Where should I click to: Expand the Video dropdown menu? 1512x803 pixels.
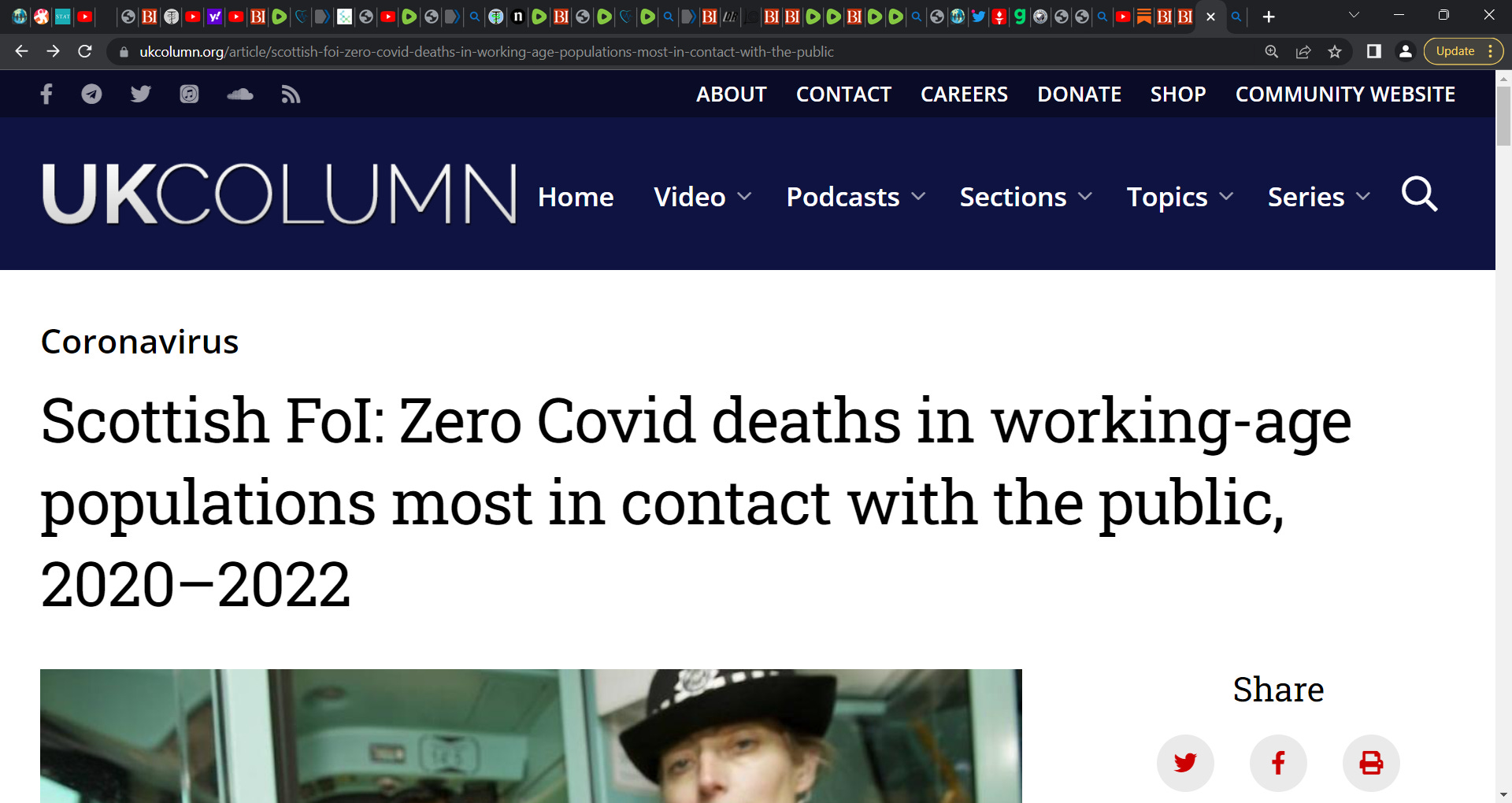pos(702,197)
